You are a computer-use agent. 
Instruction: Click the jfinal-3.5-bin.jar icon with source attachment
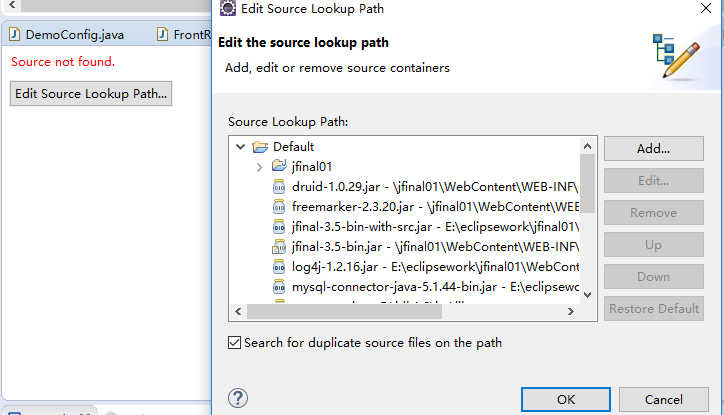coord(279,247)
